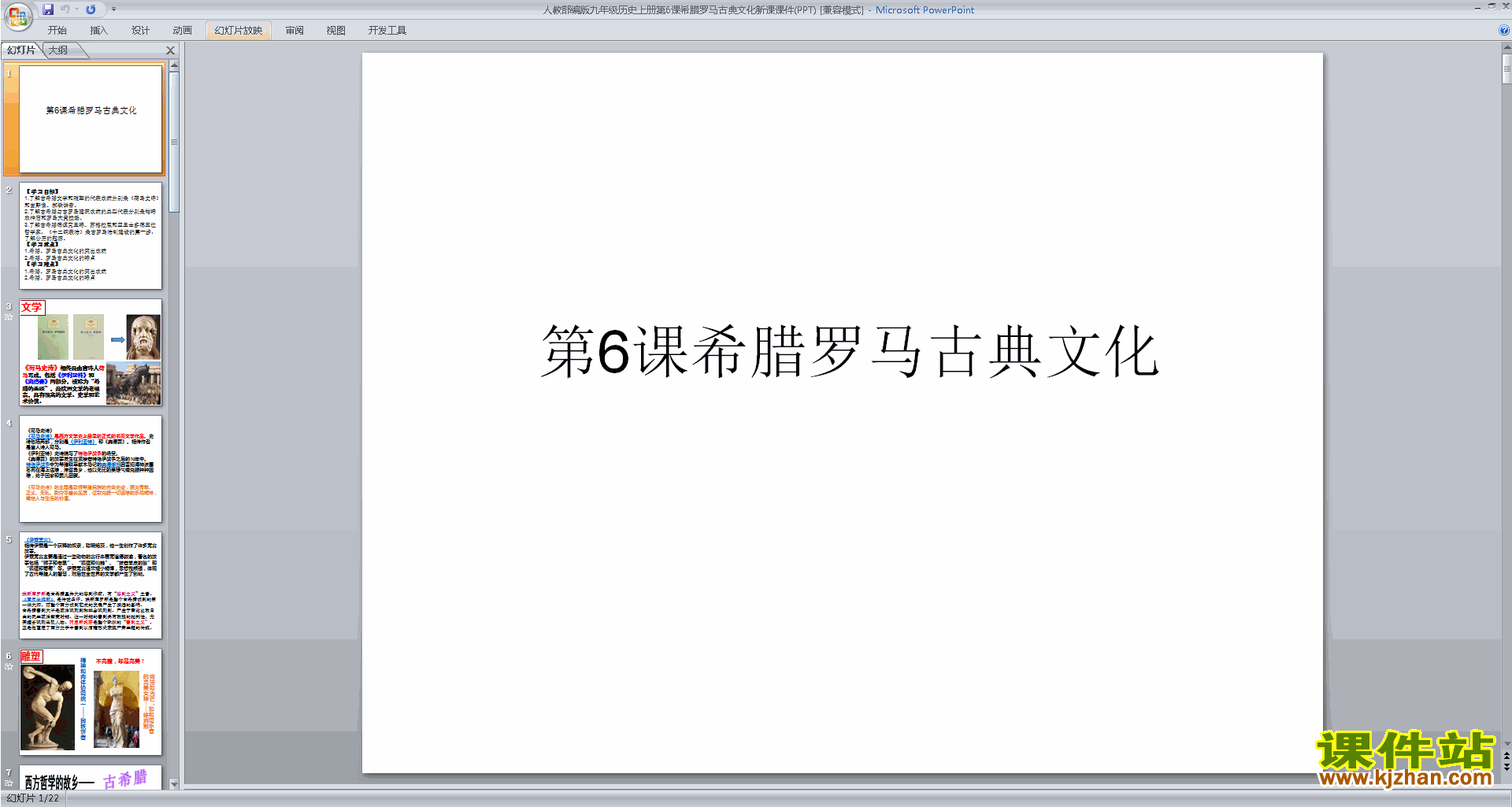
Task: Click the main editor scrollbar thumb
Action: pyautogui.click(x=1506, y=68)
